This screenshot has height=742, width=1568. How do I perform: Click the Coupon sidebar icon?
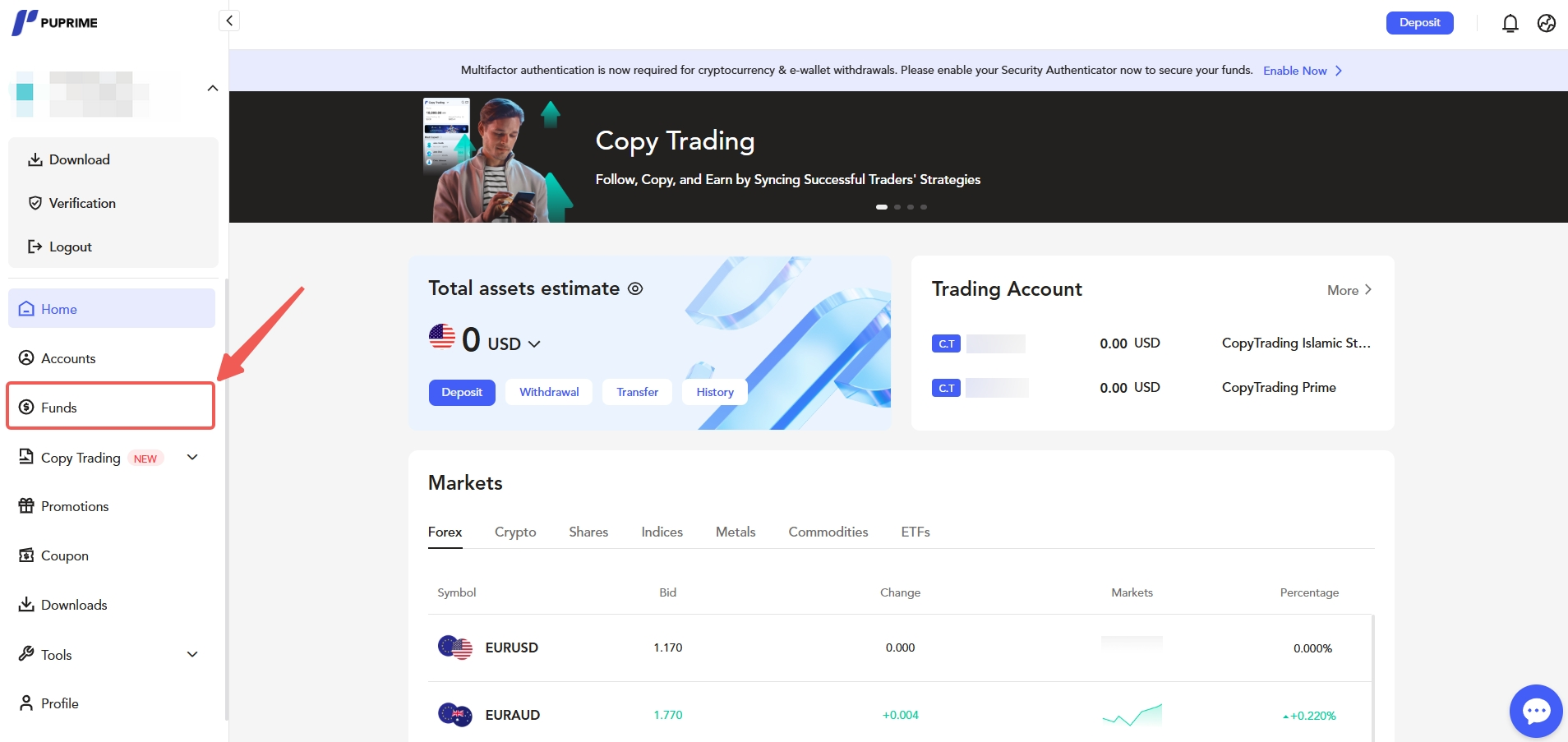click(x=26, y=555)
